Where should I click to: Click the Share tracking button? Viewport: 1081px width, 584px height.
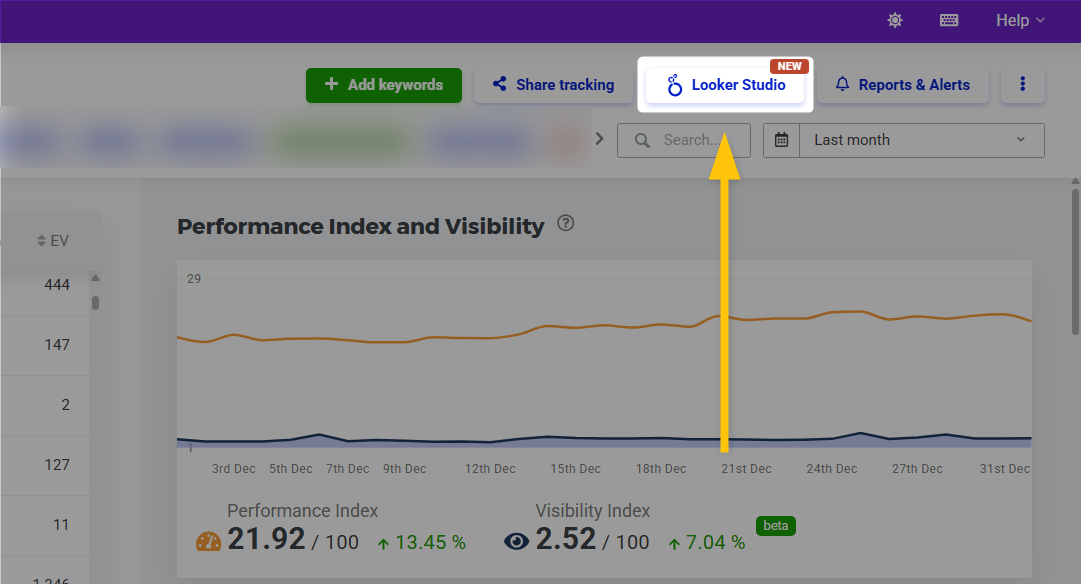point(553,85)
